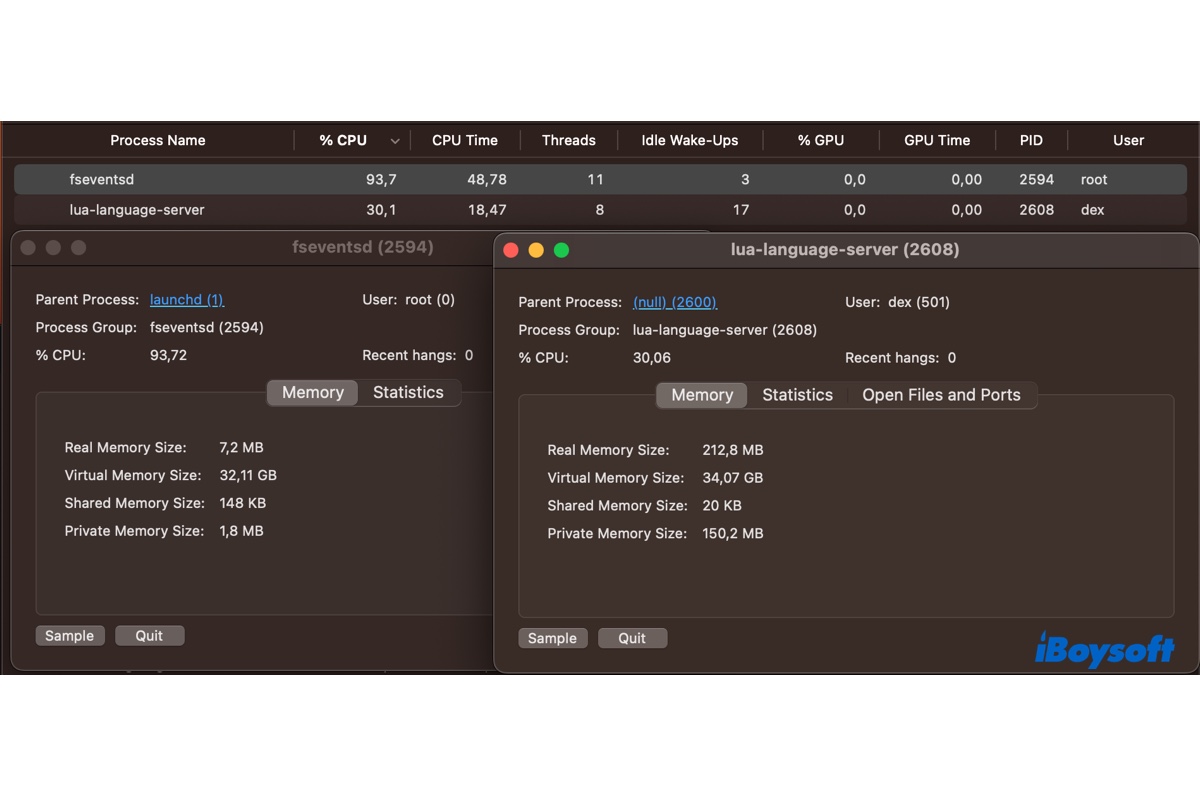
Task: Switch to Statistics tab in fseventsd window
Action: click(408, 393)
